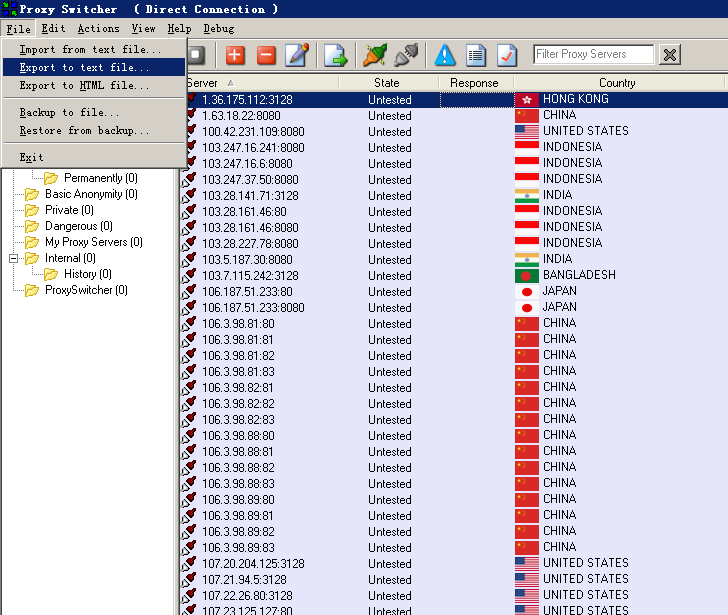Select proxy 103.7.115.242:3128
Image resolution: width=728 pixels, height=615 pixels.
[x=250, y=276]
